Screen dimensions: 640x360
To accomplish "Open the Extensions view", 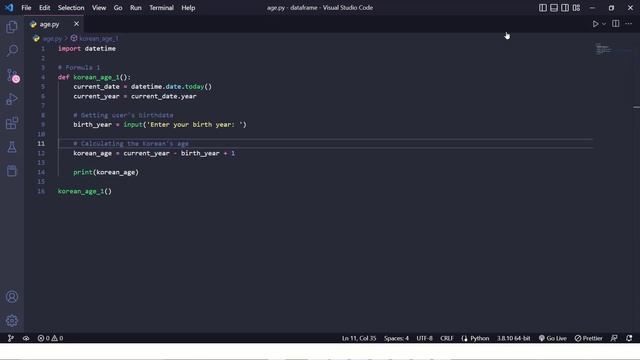I will pyautogui.click(x=12, y=123).
